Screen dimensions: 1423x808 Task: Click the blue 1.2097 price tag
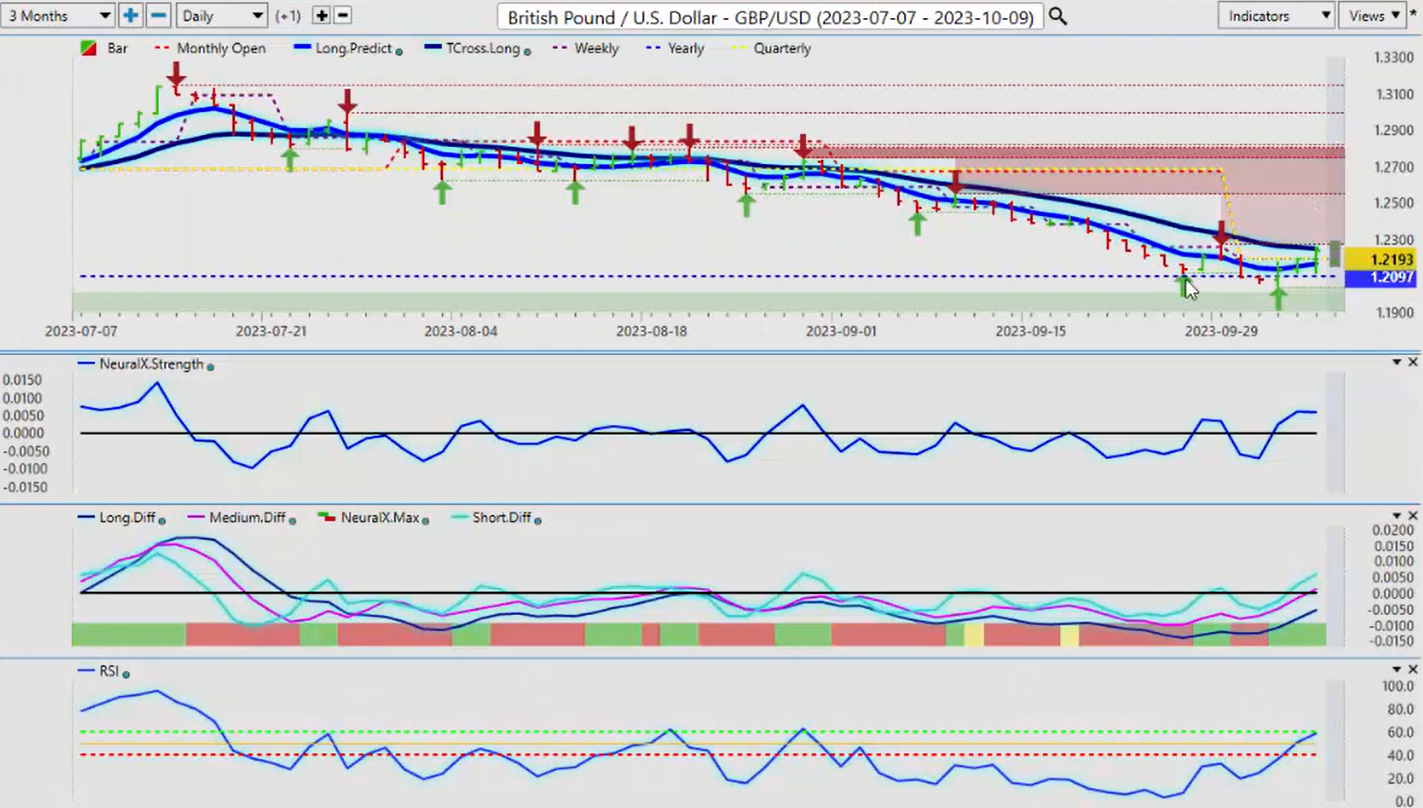pos(1378,278)
